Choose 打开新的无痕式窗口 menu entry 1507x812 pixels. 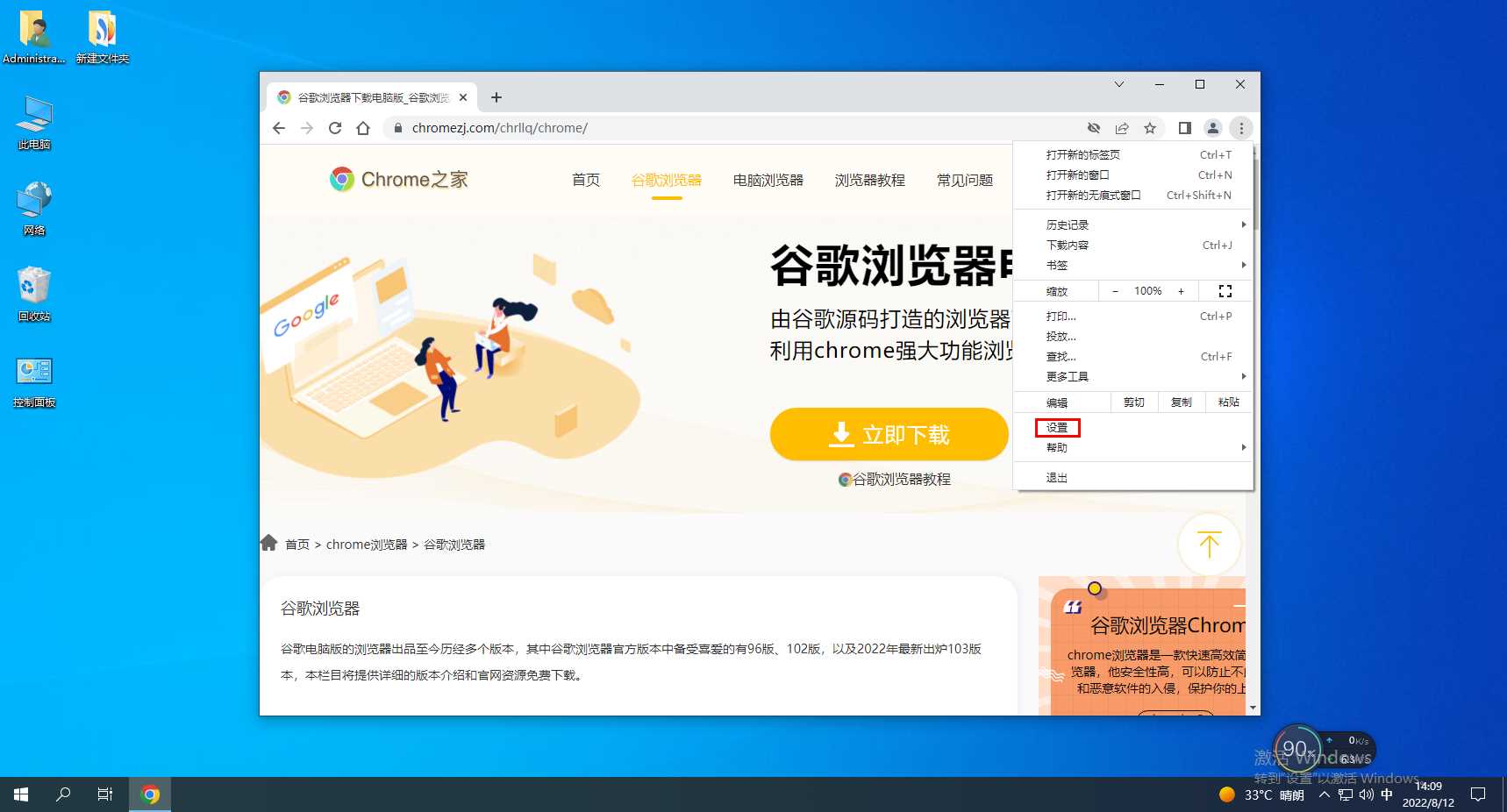[1094, 195]
